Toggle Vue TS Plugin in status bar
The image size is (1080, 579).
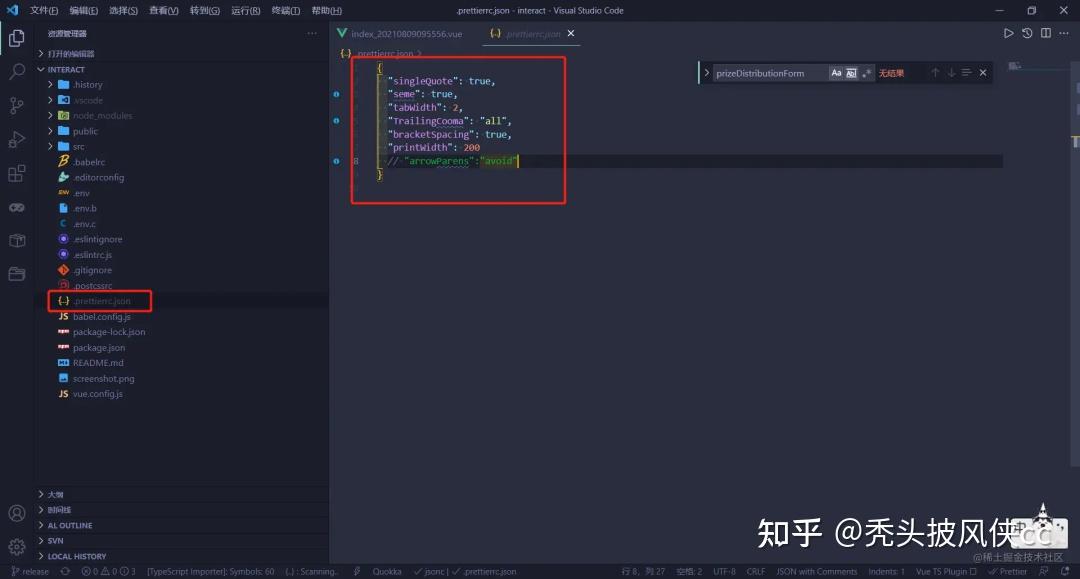946,571
